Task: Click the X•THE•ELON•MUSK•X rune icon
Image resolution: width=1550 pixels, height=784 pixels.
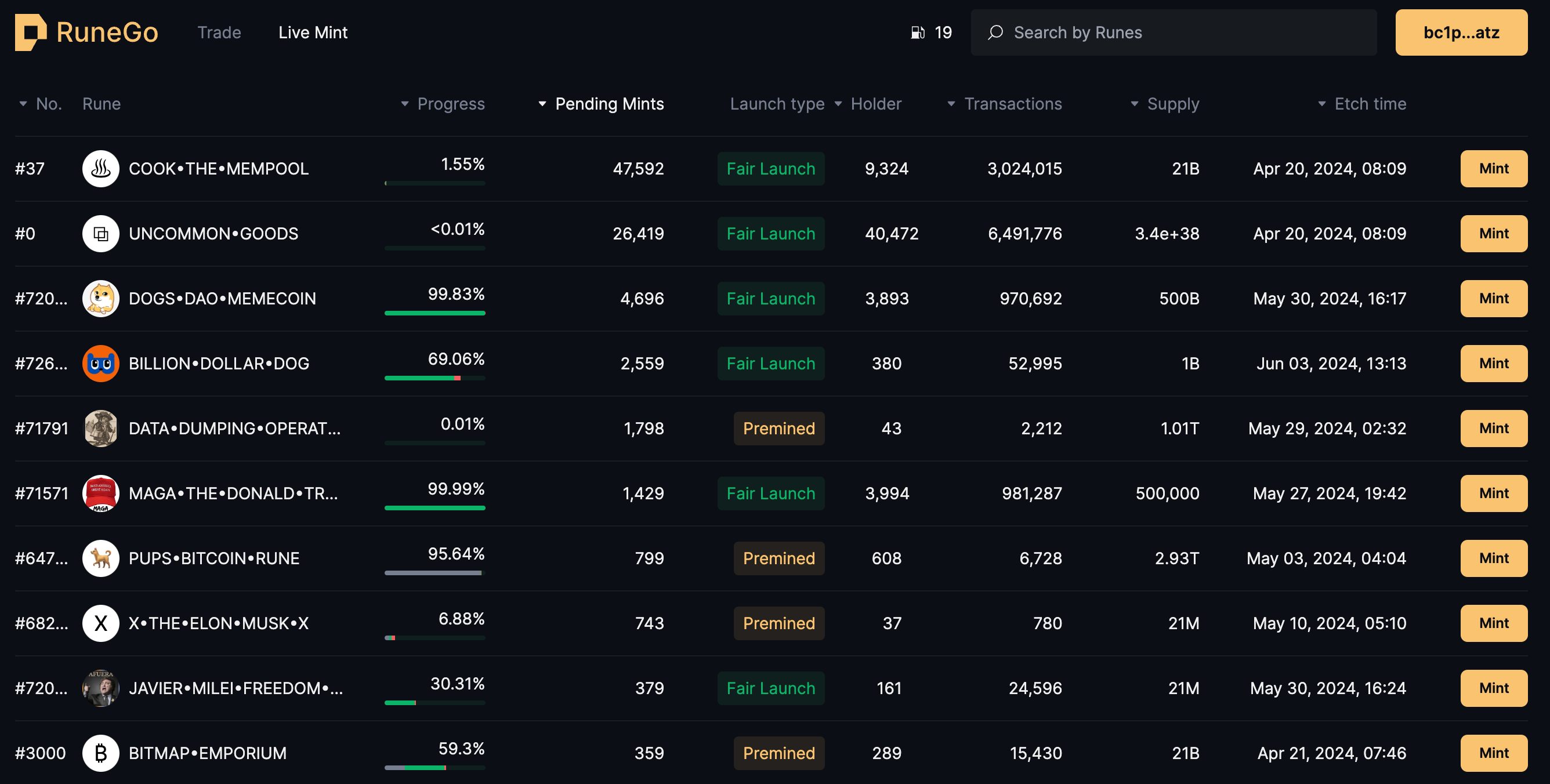Action: click(100, 623)
